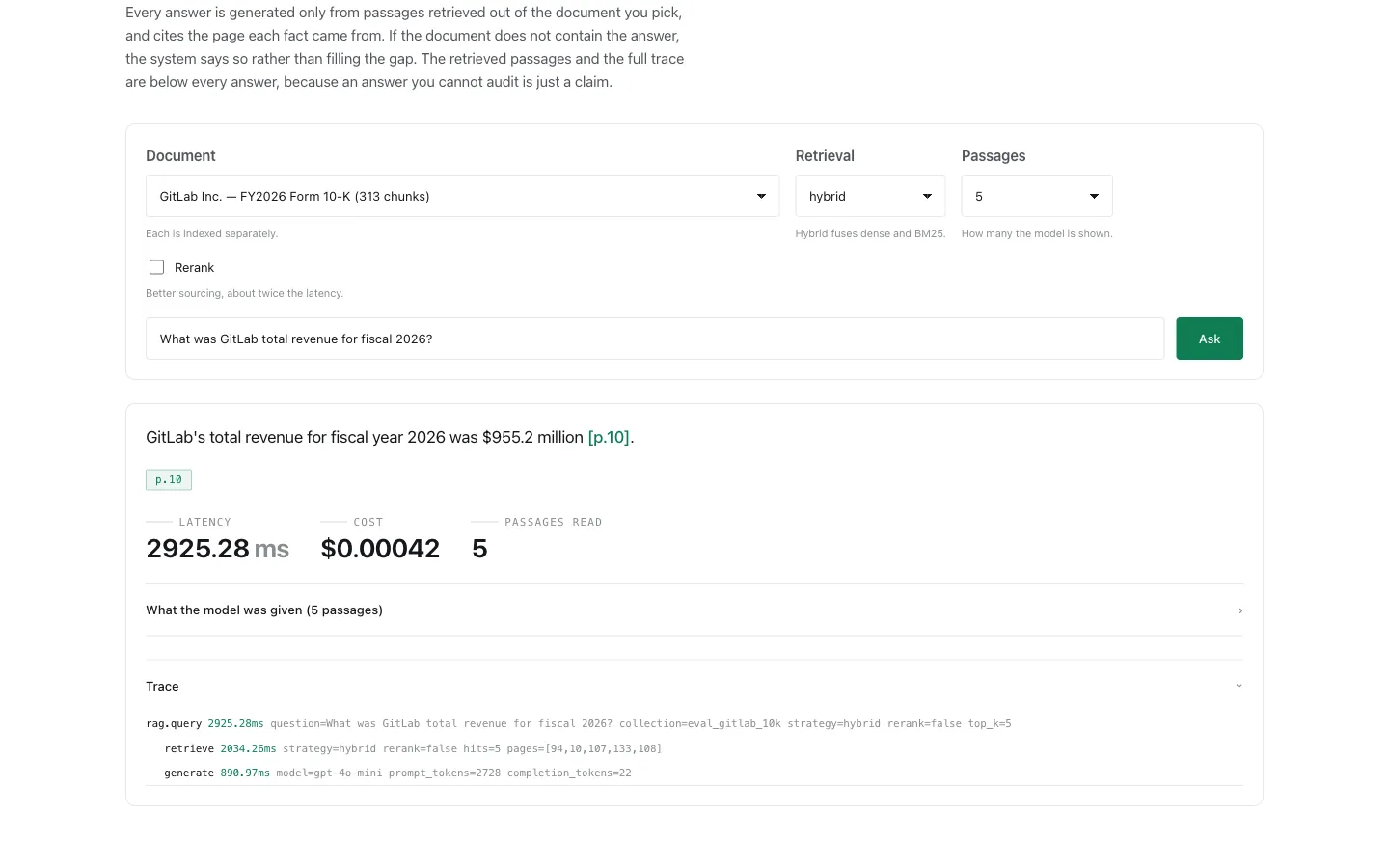Viewport: 1389px width, 868px height.
Task: Open the Document dropdown for GitLab 10-K
Action: (x=462, y=196)
